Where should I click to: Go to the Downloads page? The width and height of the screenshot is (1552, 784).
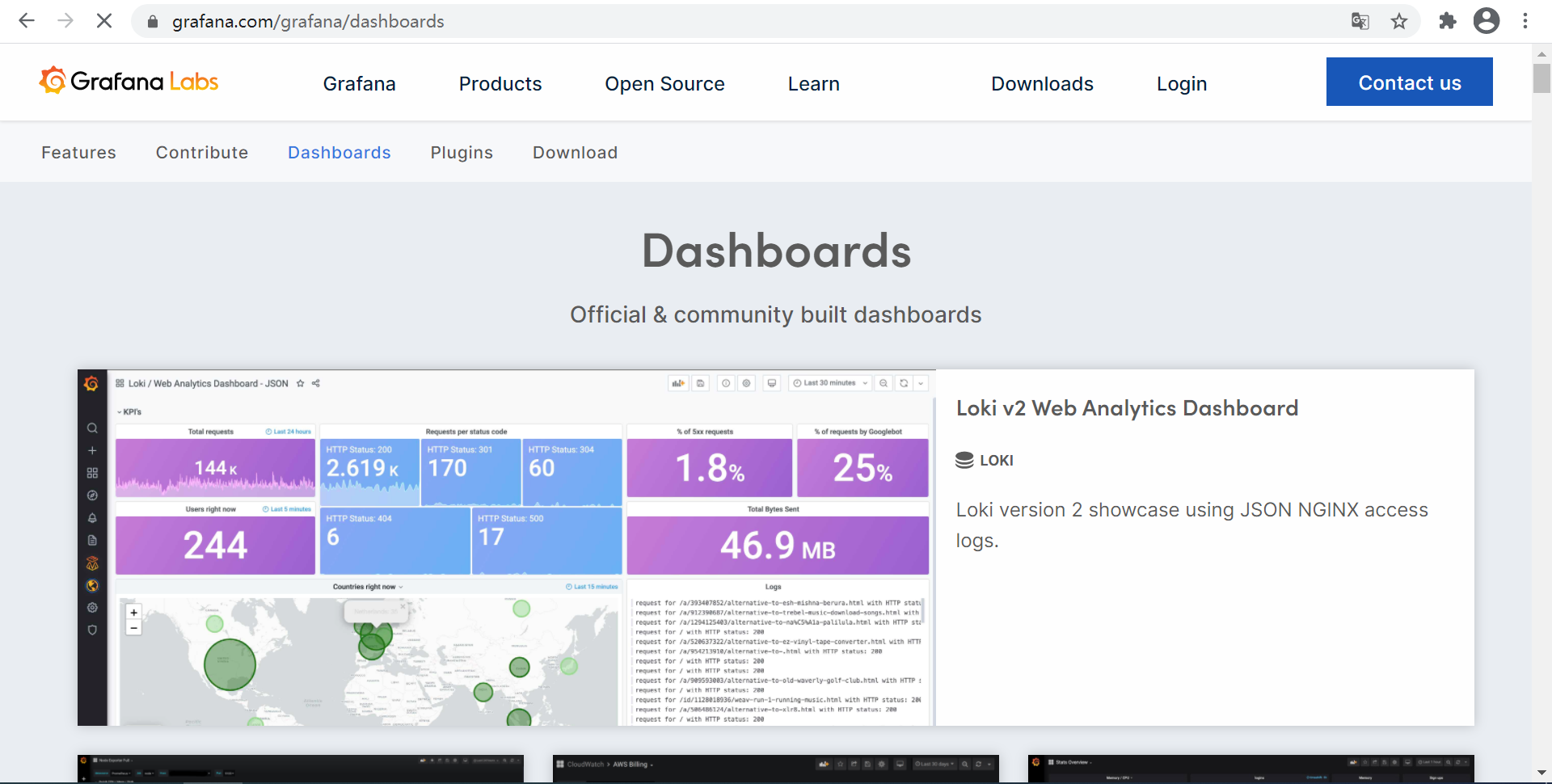[x=1042, y=83]
